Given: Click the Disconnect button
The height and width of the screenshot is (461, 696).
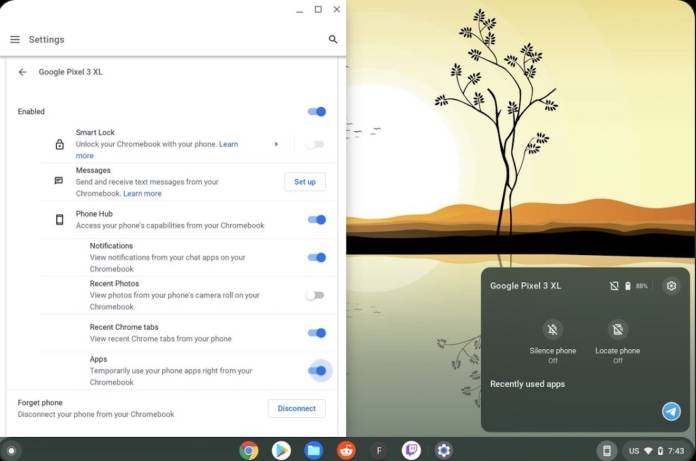Looking at the screenshot, I should (x=297, y=408).
